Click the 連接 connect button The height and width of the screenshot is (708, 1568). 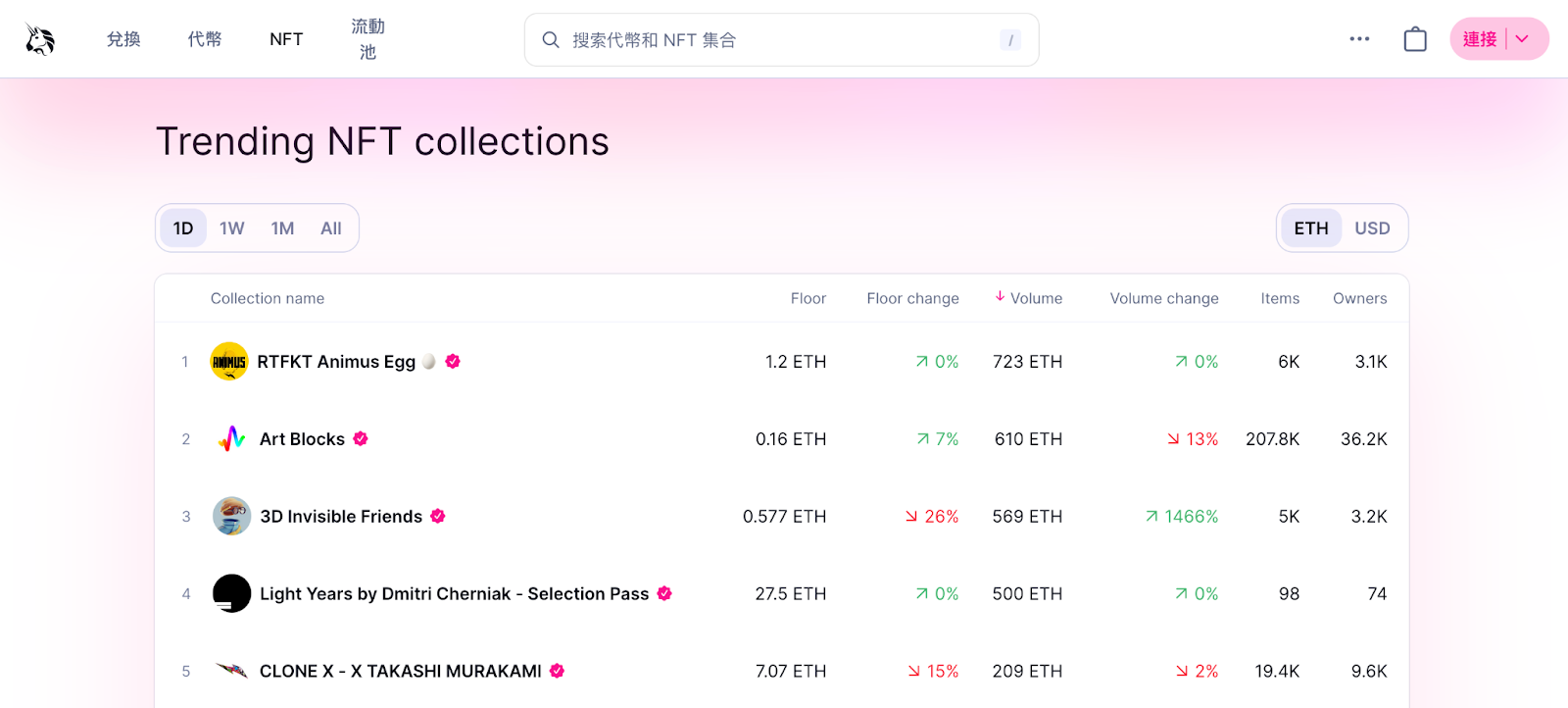[x=1480, y=39]
